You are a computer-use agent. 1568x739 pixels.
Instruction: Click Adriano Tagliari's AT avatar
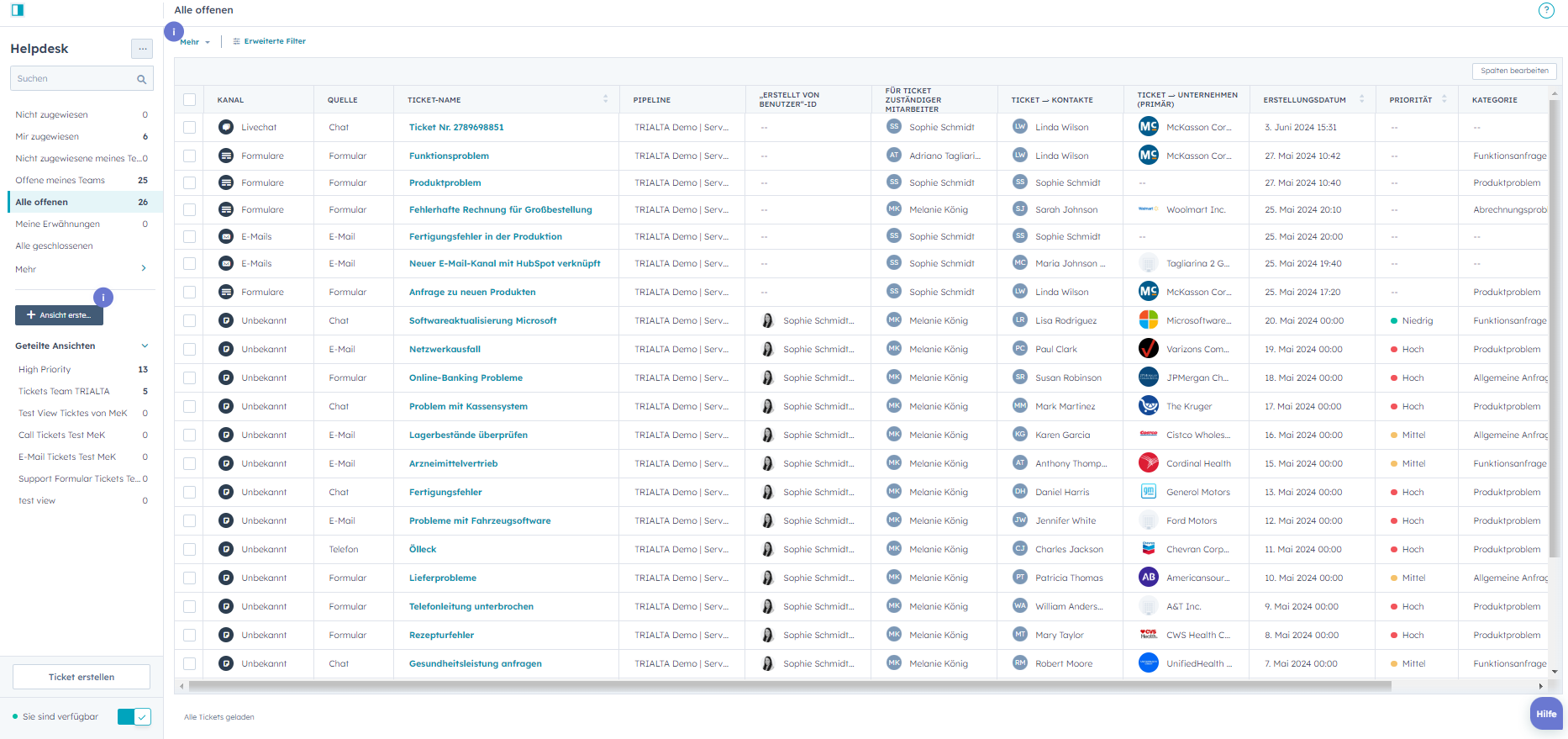coord(894,156)
